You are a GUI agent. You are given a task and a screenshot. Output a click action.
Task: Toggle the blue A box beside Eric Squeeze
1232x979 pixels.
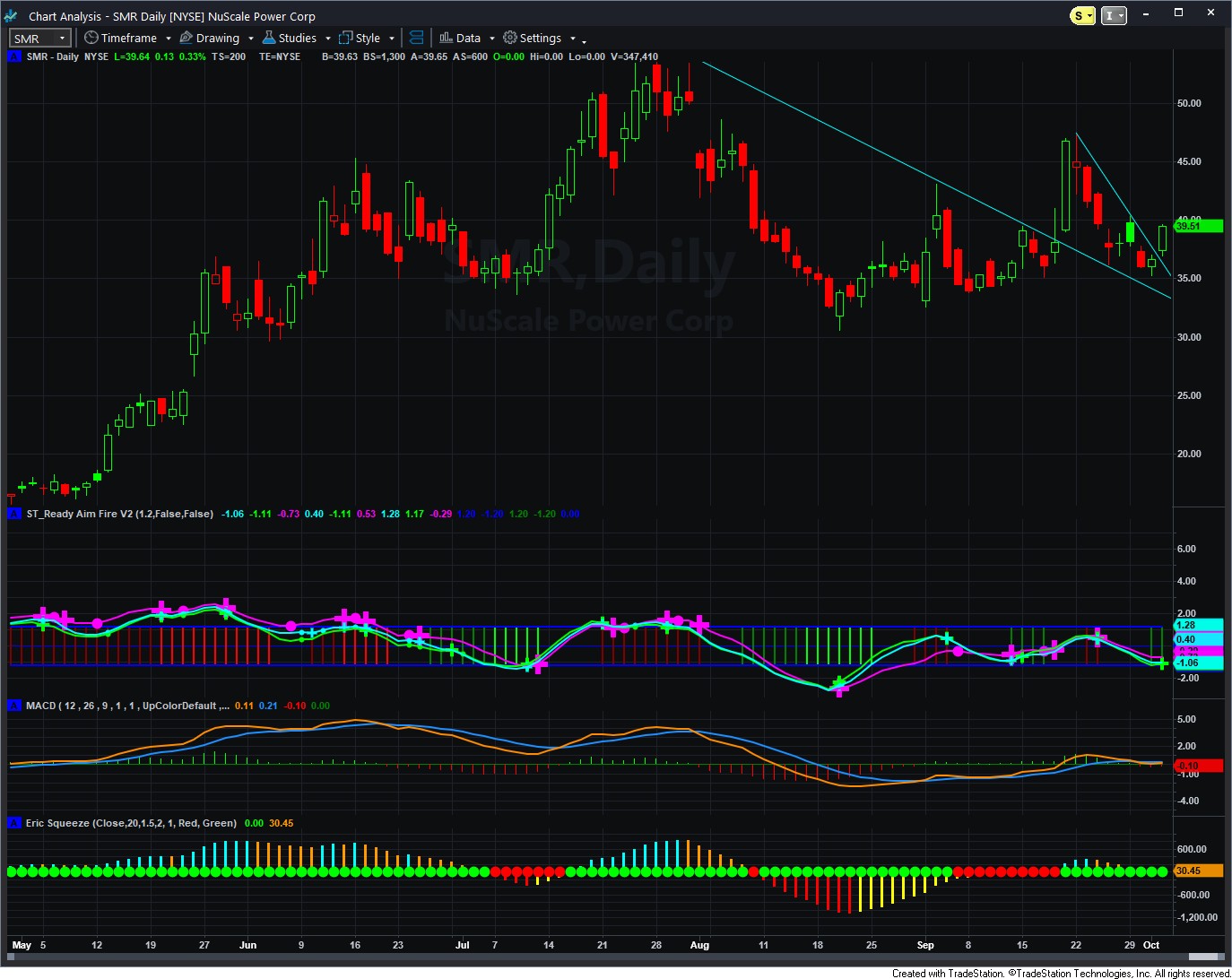pyautogui.click(x=14, y=823)
